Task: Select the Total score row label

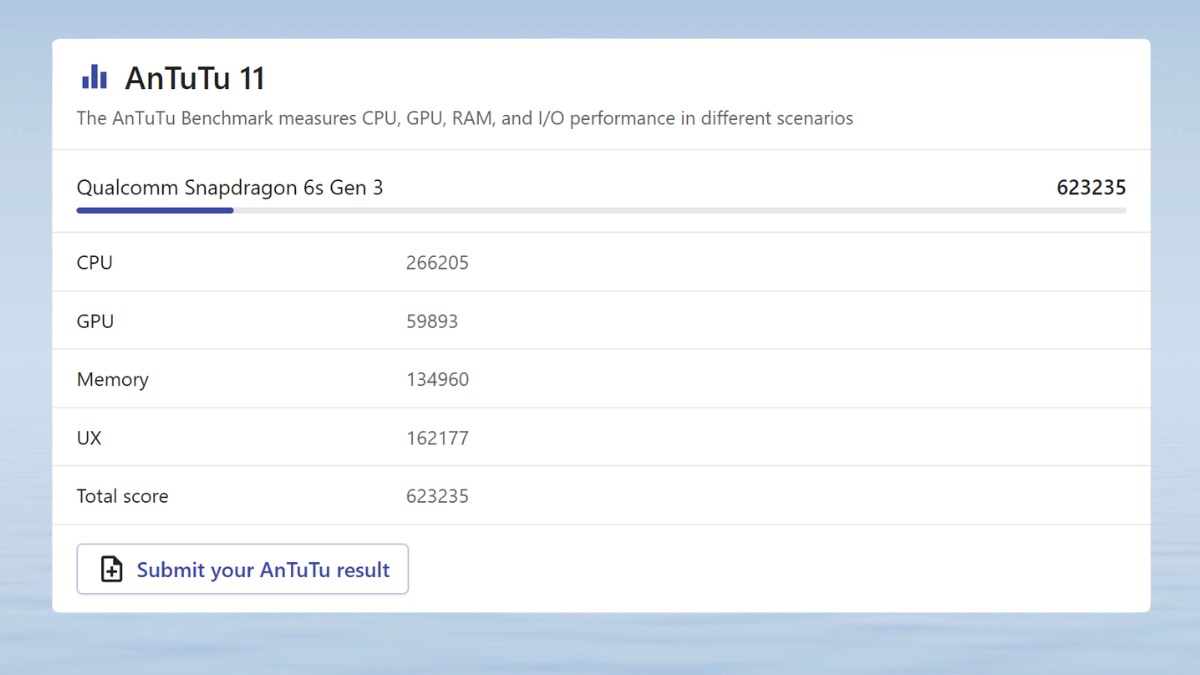Action: (x=122, y=496)
